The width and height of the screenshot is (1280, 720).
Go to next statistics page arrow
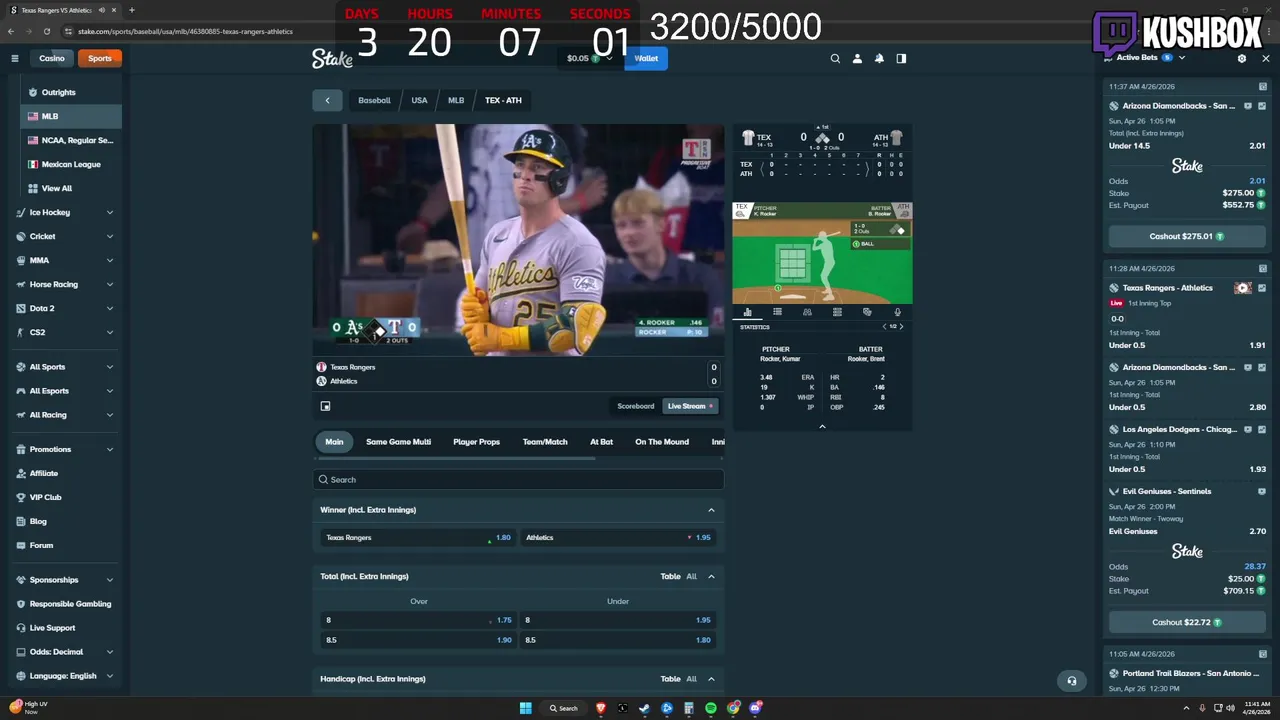pyautogui.click(x=901, y=326)
